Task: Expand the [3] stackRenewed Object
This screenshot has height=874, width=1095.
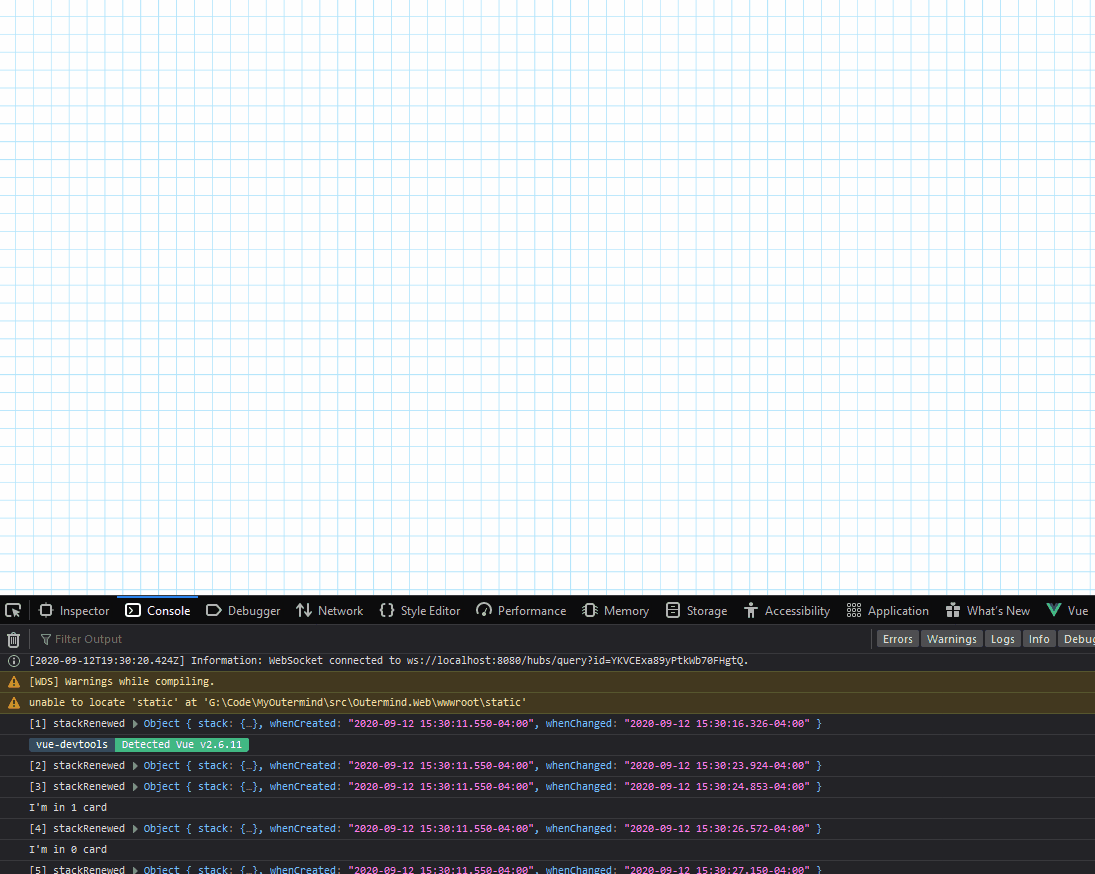Action: pyautogui.click(x=135, y=787)
